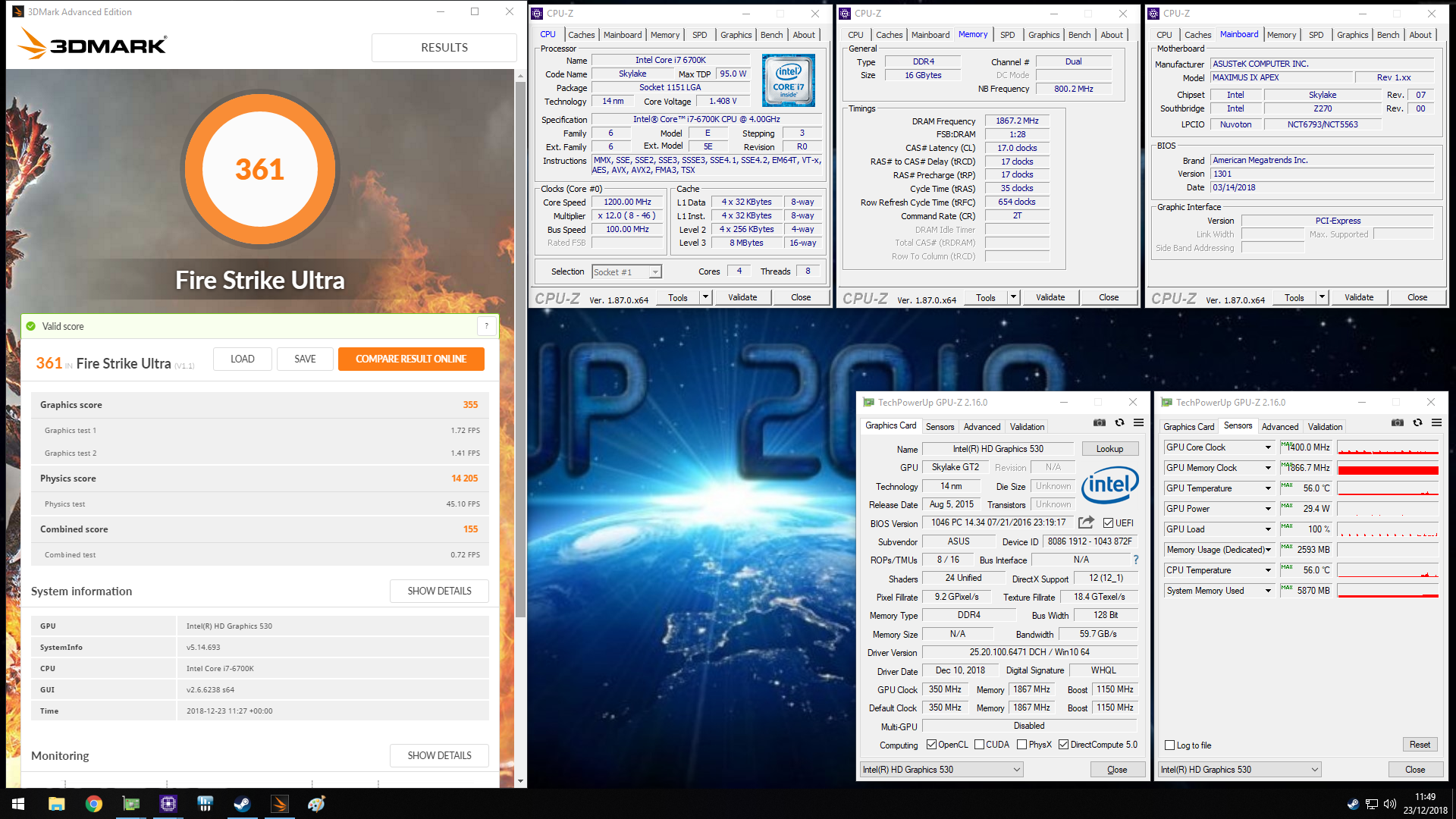
Task: Open Memory Usage (Dedicated) sensor dropdown
Action: tap(1267, 550)
